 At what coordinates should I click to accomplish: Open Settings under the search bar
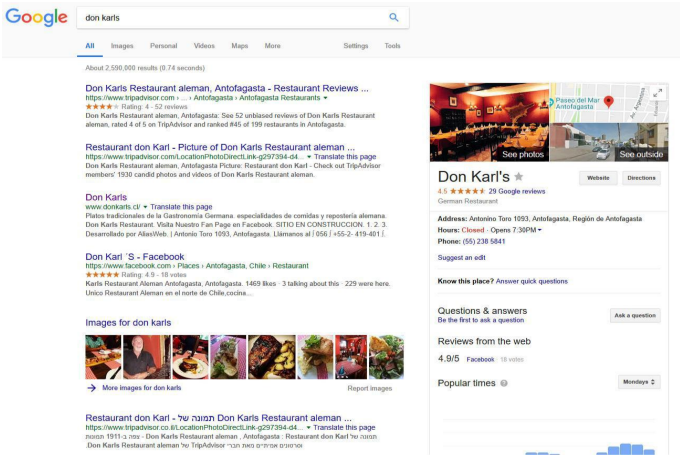click(356, 46)
